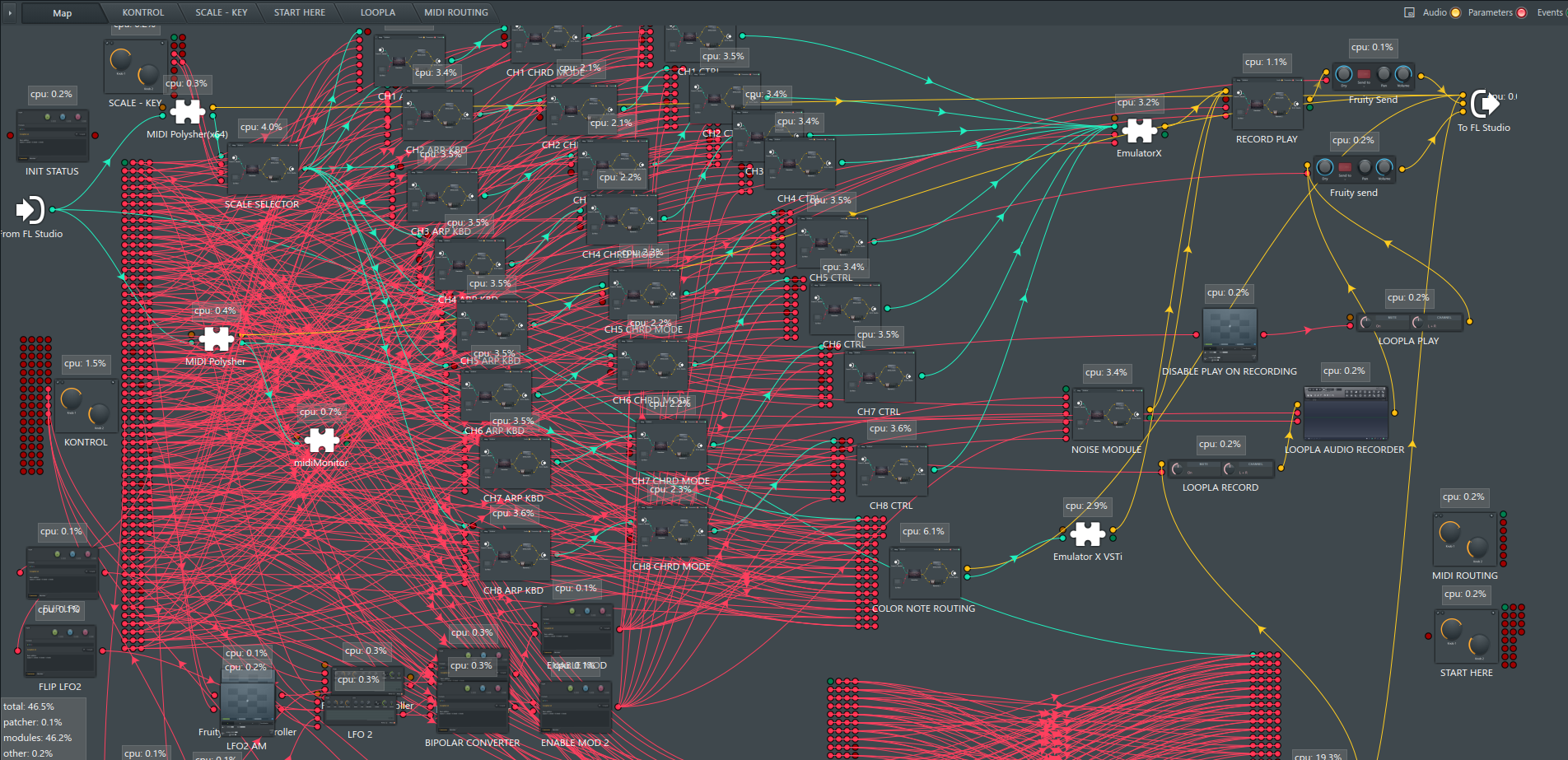Select the RECORD PLAY module

pyautogui.click(x=1267, y=104)
